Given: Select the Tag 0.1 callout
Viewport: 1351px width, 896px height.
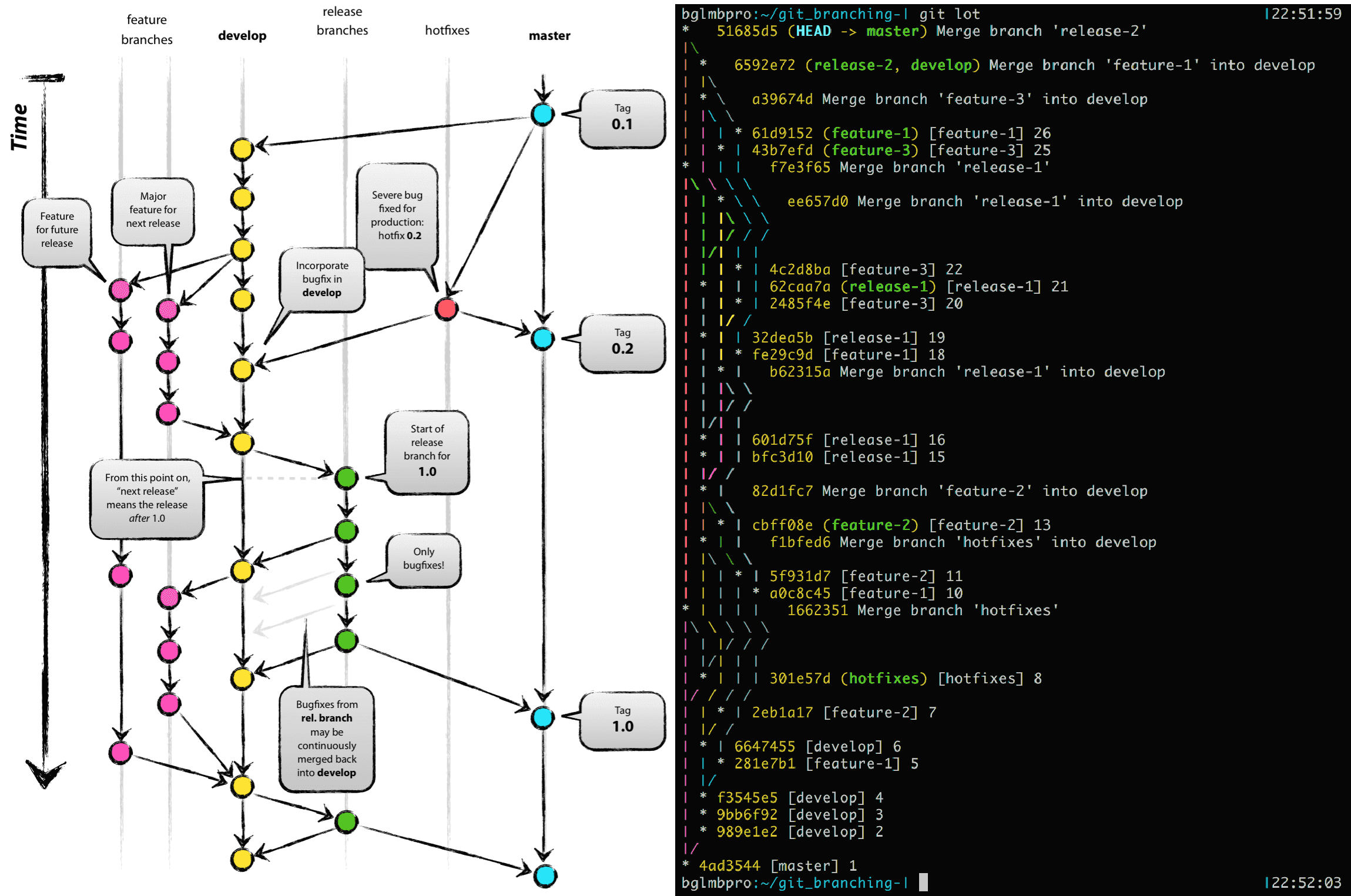Looking at the screenshot, I should click(622, 118).
